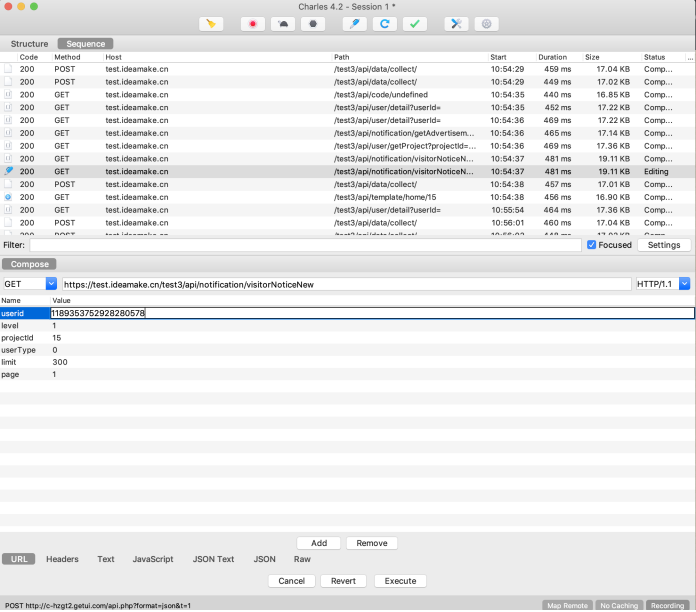Click the icon of the getAdvertisem row
The height and width of the screenshot is (612, 696).
point(8,133)
